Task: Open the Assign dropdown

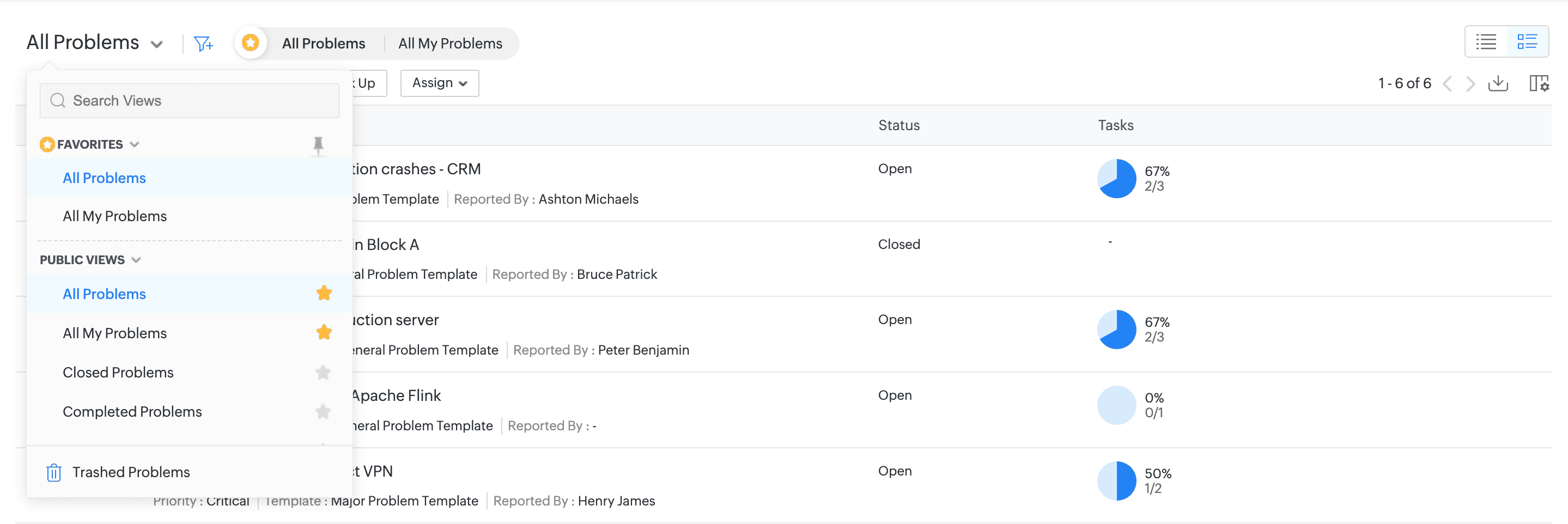Action: pos(440,83)
